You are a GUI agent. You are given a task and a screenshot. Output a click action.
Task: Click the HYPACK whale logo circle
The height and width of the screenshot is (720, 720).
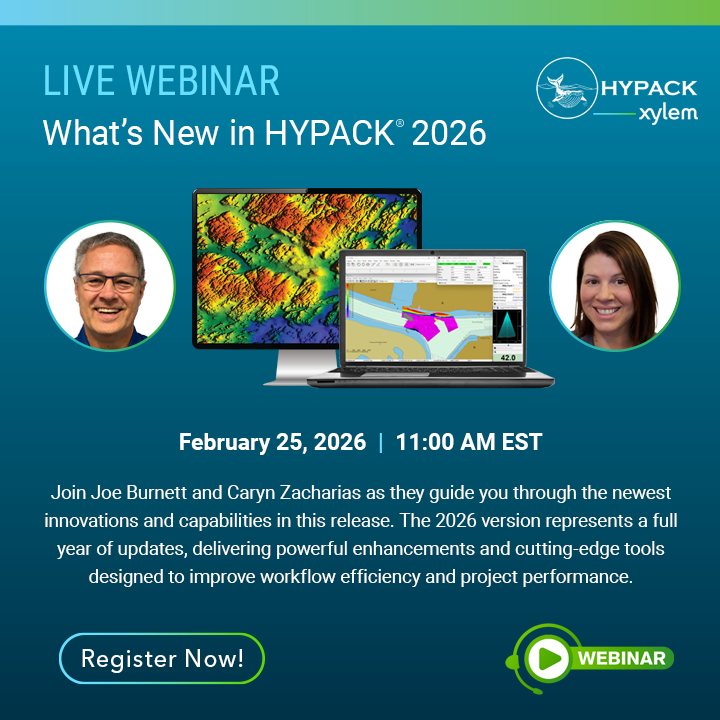[567, 88]
